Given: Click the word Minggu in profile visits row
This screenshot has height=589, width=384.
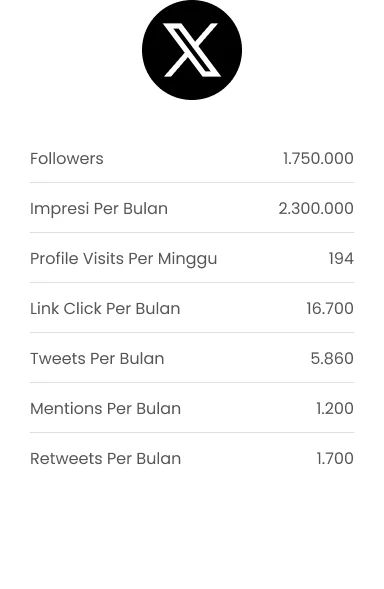Looking at the screenshot, I should 187,260.
